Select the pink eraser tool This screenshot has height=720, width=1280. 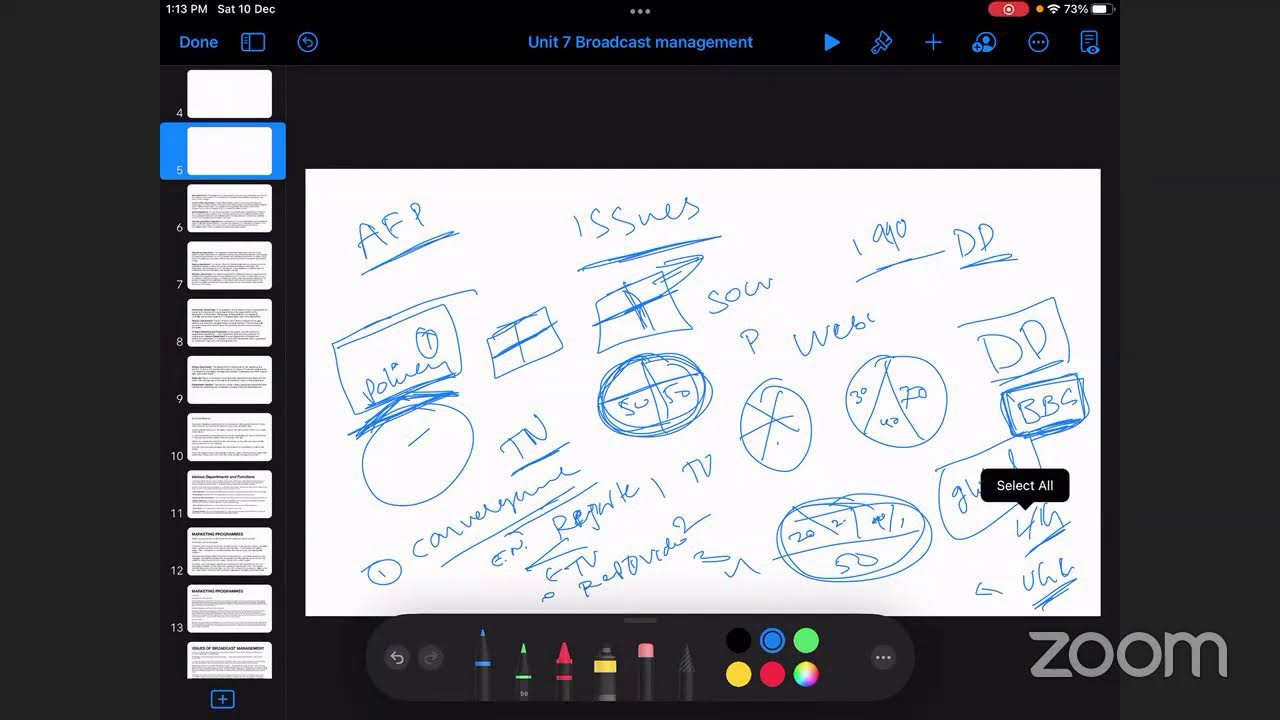[646, 670]
